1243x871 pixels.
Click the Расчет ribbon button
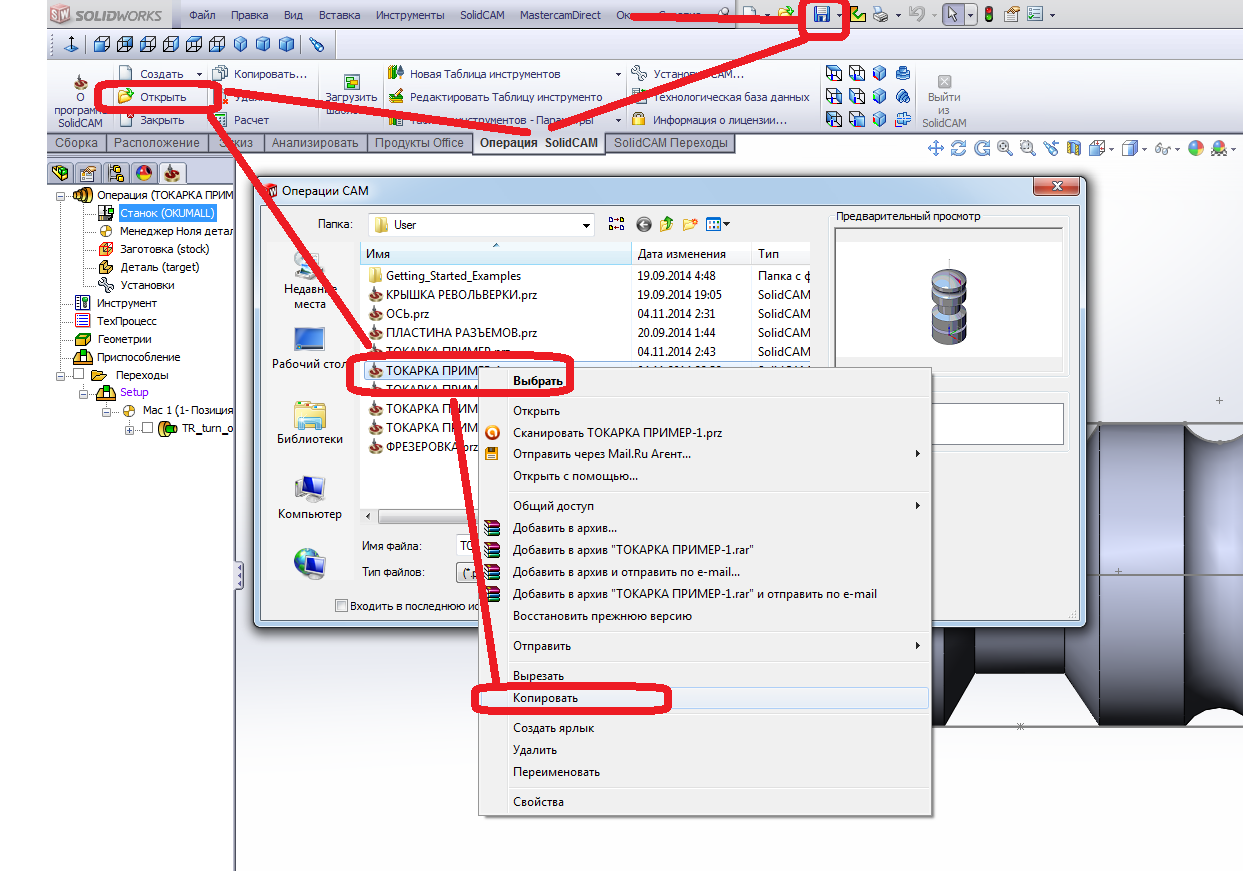[241, 120]
